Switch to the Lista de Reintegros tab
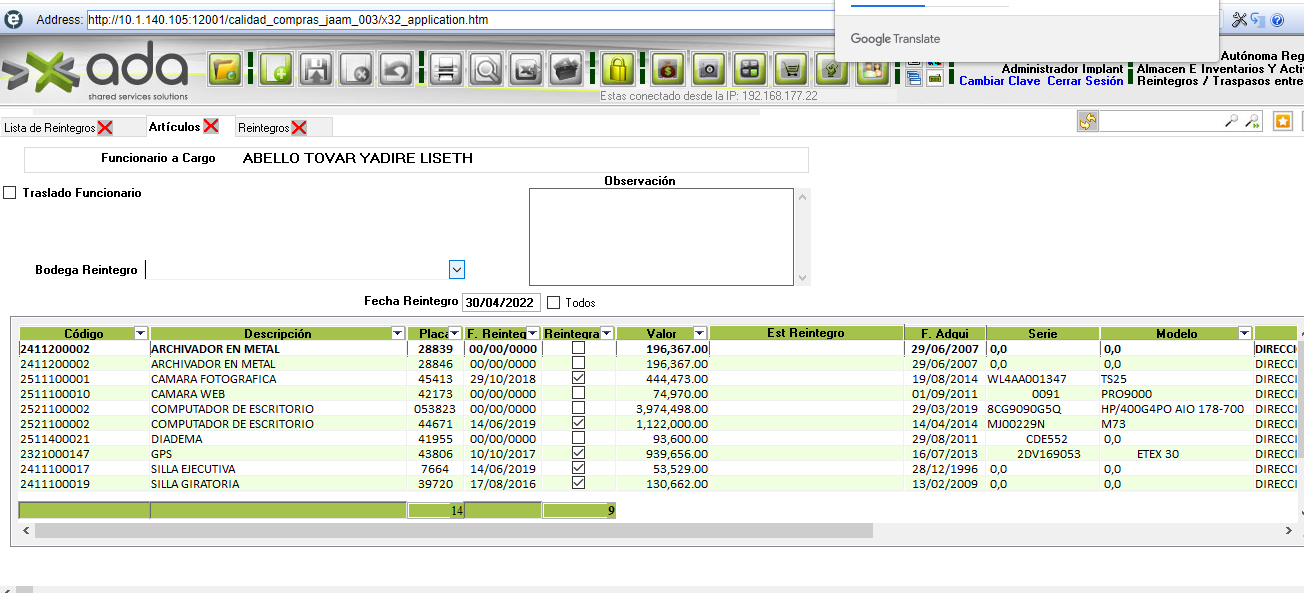 [x=49, y=128]
